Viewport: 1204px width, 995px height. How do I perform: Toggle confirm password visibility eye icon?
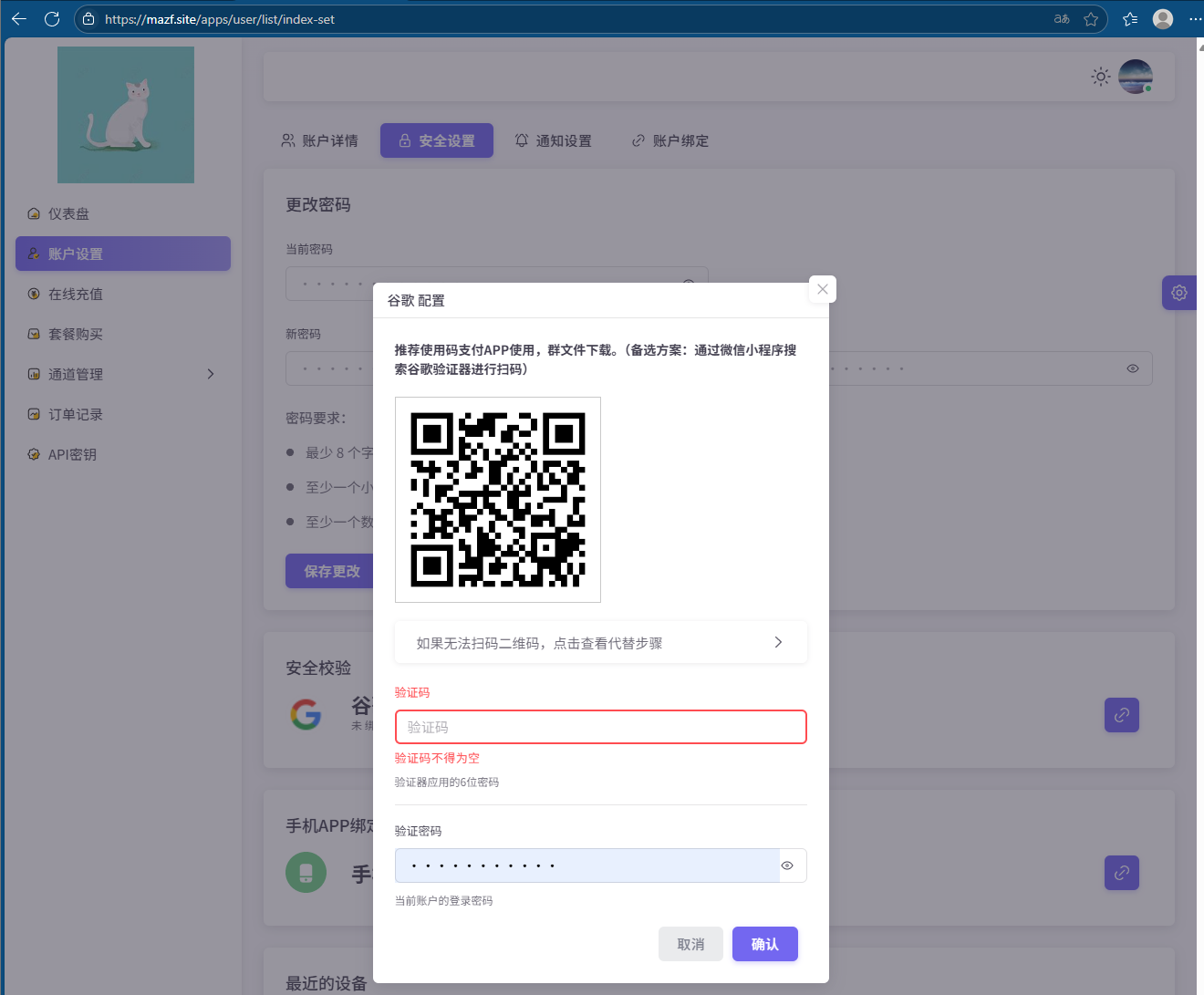click(1133, 368)
